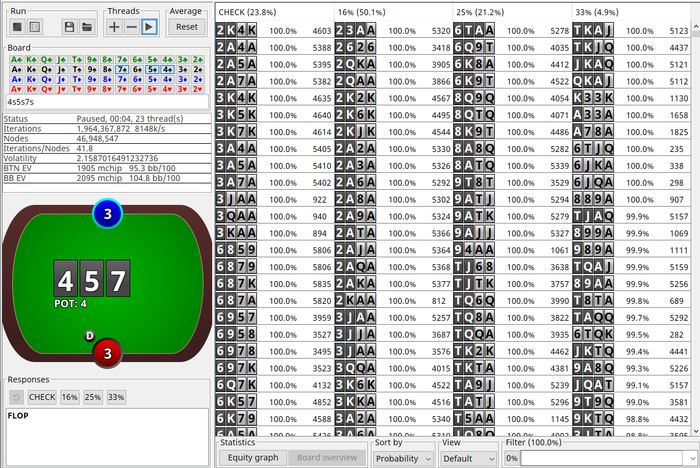Click the scroll up arrow of the hand table
The height and width of the screenshot is (468, 700).
point(696,27)
